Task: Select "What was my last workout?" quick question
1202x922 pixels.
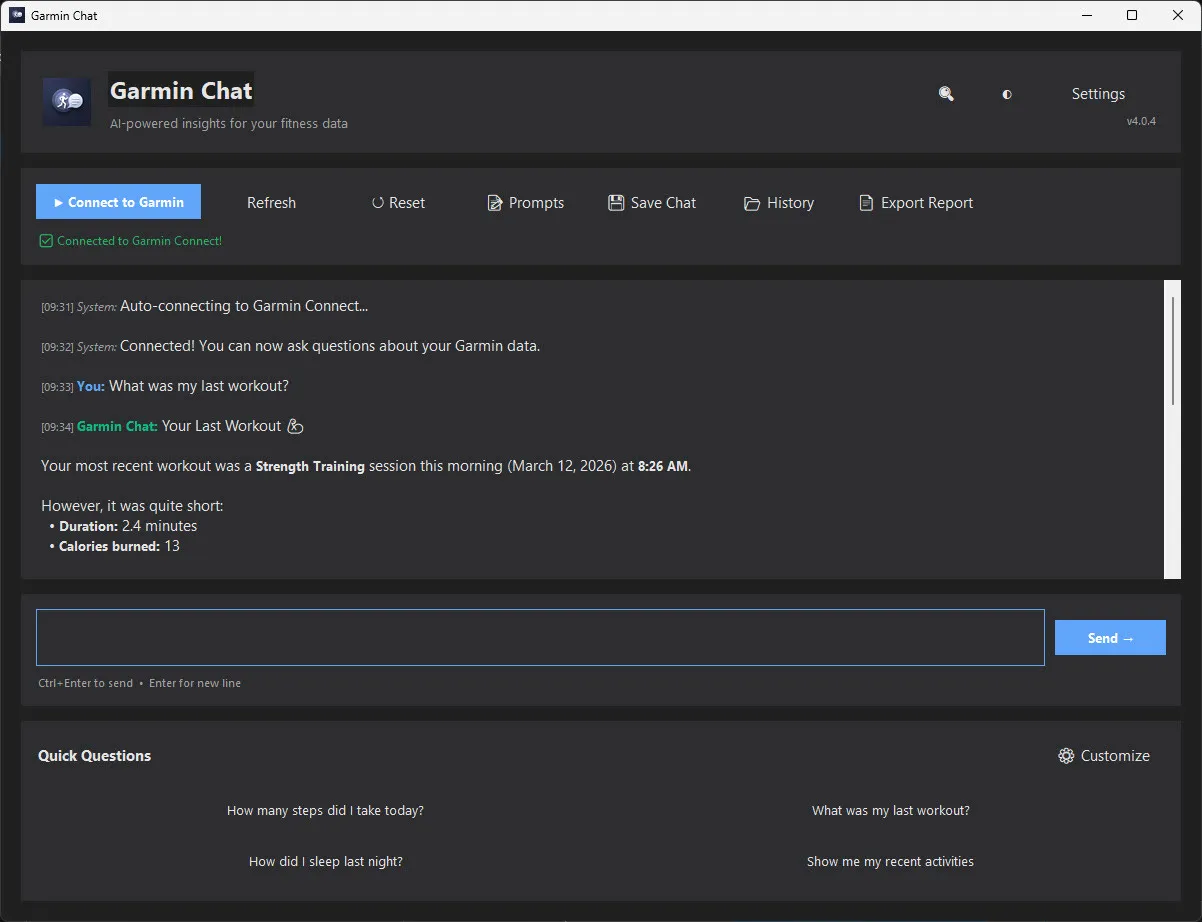Action: click(890, 811)
